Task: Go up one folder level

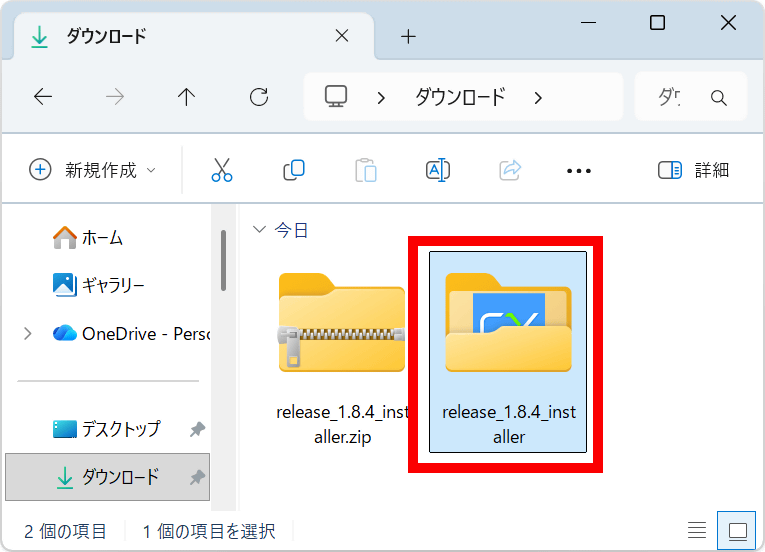Action: click(x=186, y=97)
